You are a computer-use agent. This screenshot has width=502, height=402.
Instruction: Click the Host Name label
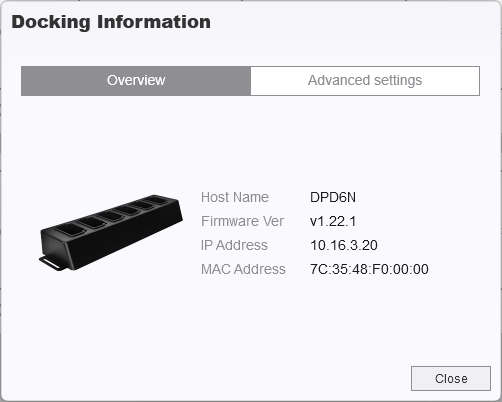pyautogui.click(x=235, y=197)
